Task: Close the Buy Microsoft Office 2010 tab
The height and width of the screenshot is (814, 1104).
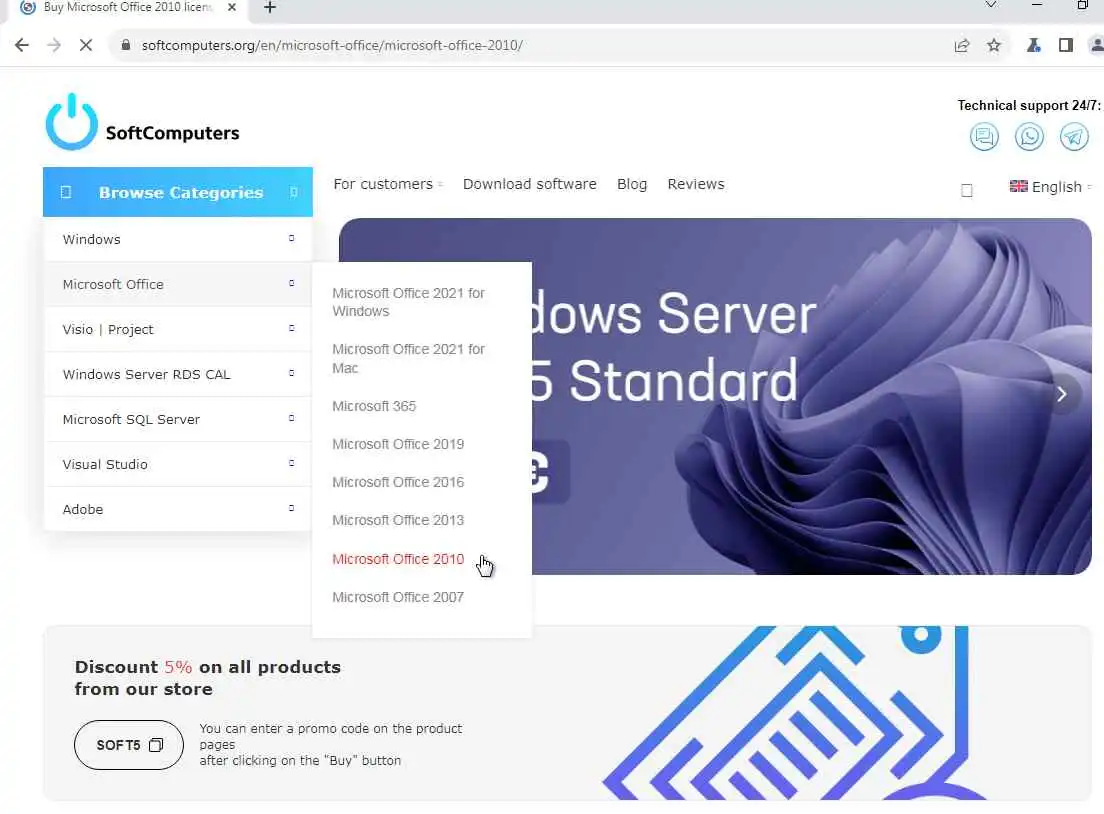Action: (x=232, y=7)
